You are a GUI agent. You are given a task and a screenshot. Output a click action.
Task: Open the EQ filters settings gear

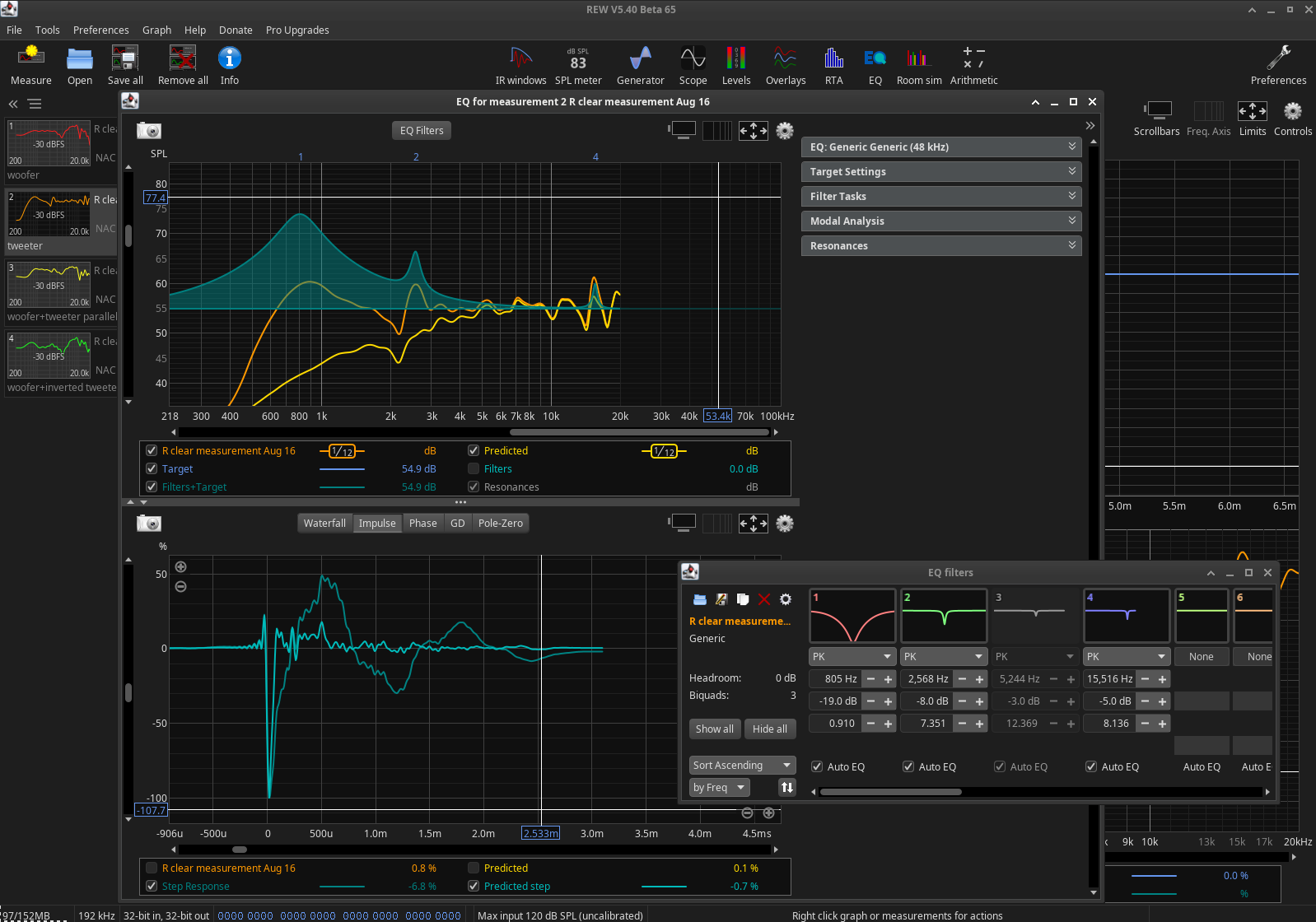click(x=786, y=599)
